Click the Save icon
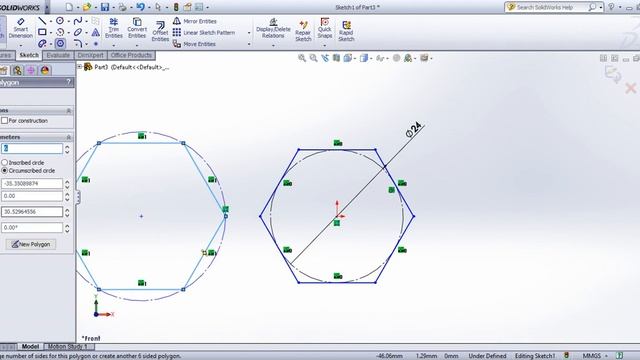Viewport: 640px width, 360px height. click(105, 7)
